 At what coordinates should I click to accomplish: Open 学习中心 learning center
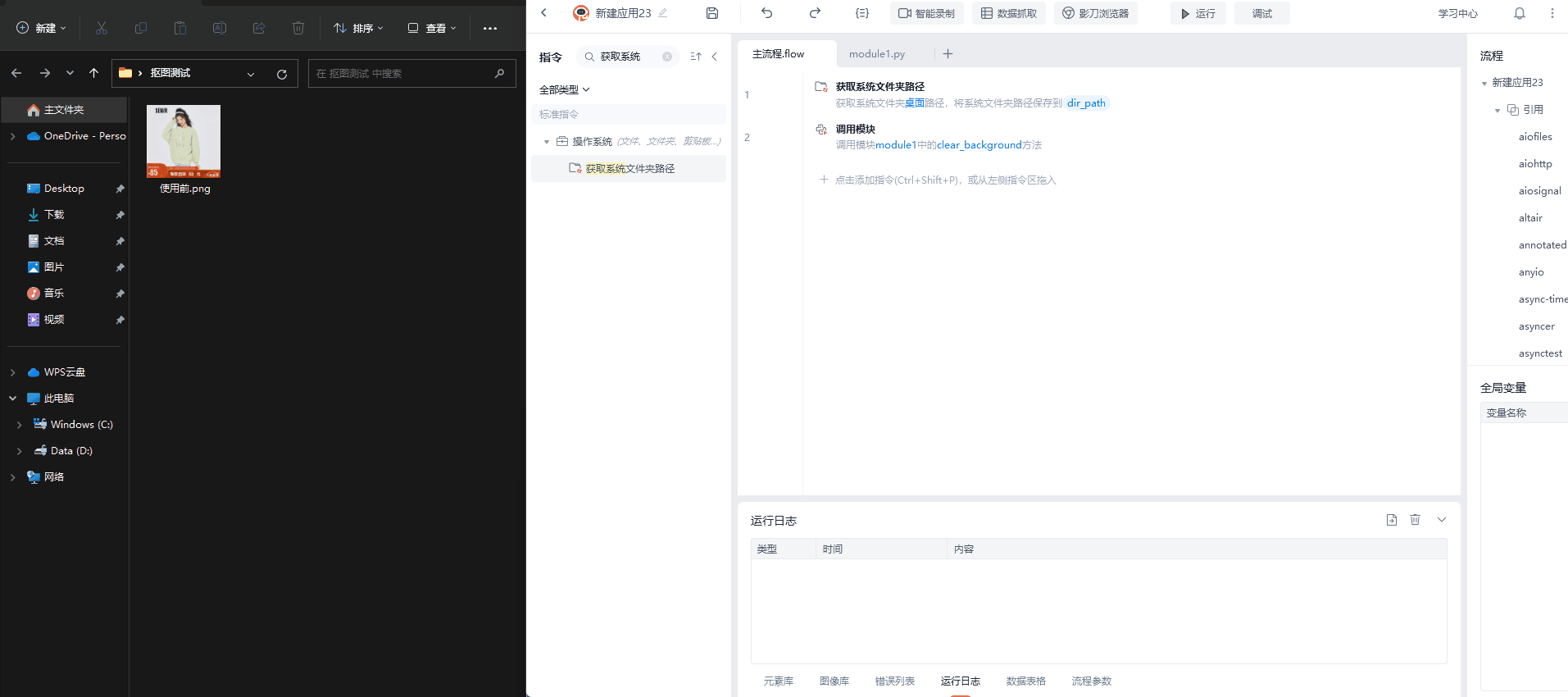click(1458, 13)
